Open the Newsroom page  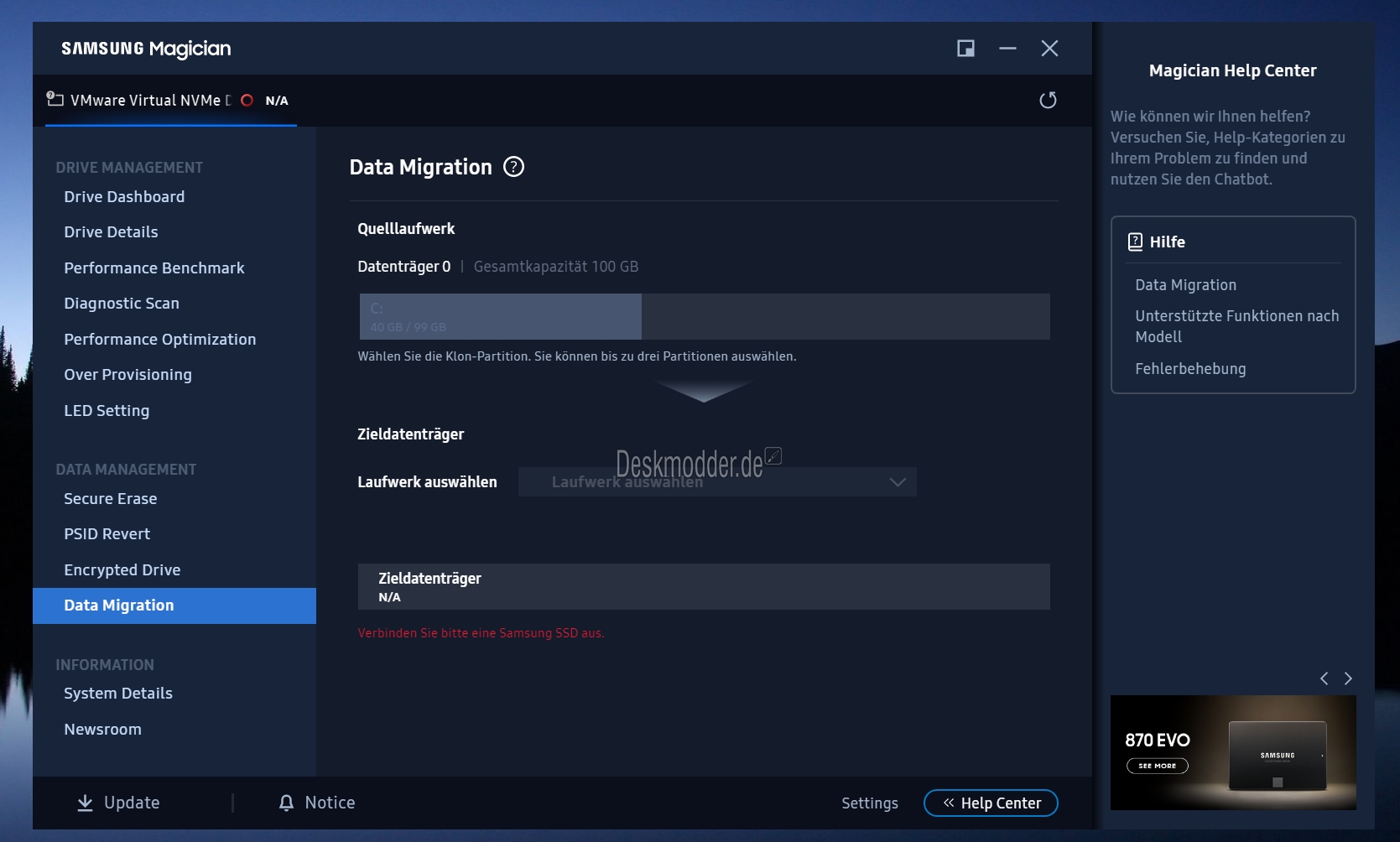(x=102, y=729)
